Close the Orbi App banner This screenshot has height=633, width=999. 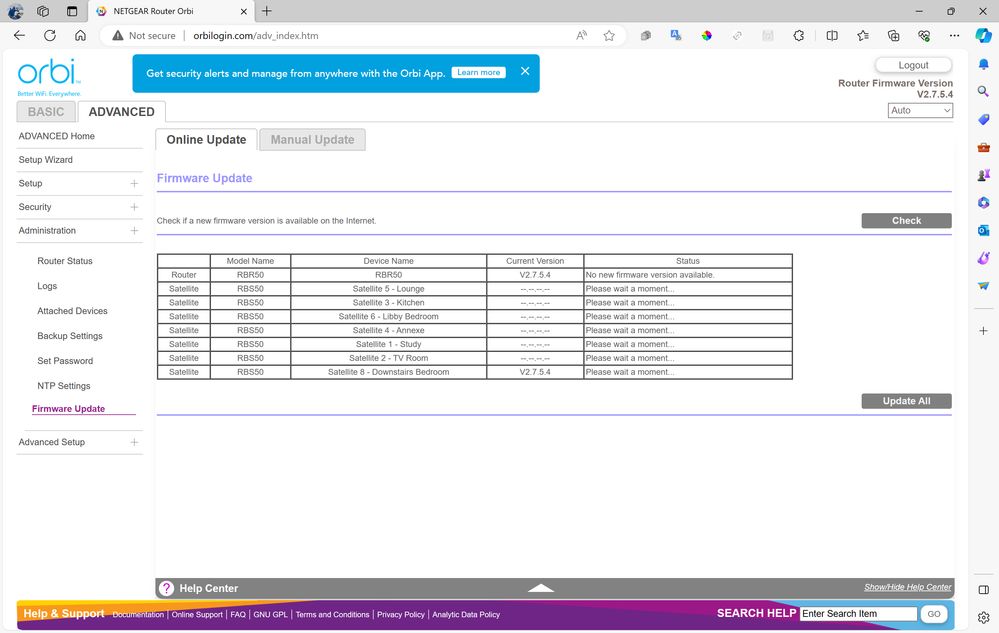[525, 72]
